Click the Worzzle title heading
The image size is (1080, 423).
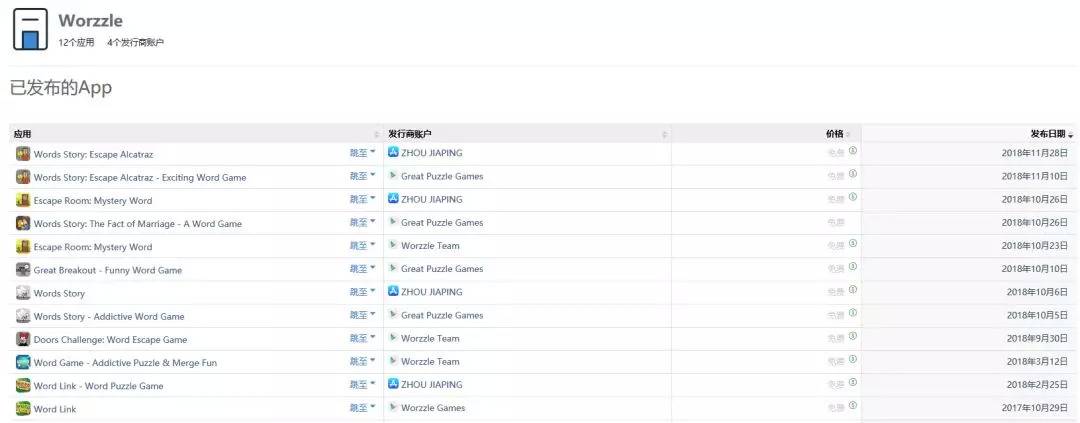point(90,21)
